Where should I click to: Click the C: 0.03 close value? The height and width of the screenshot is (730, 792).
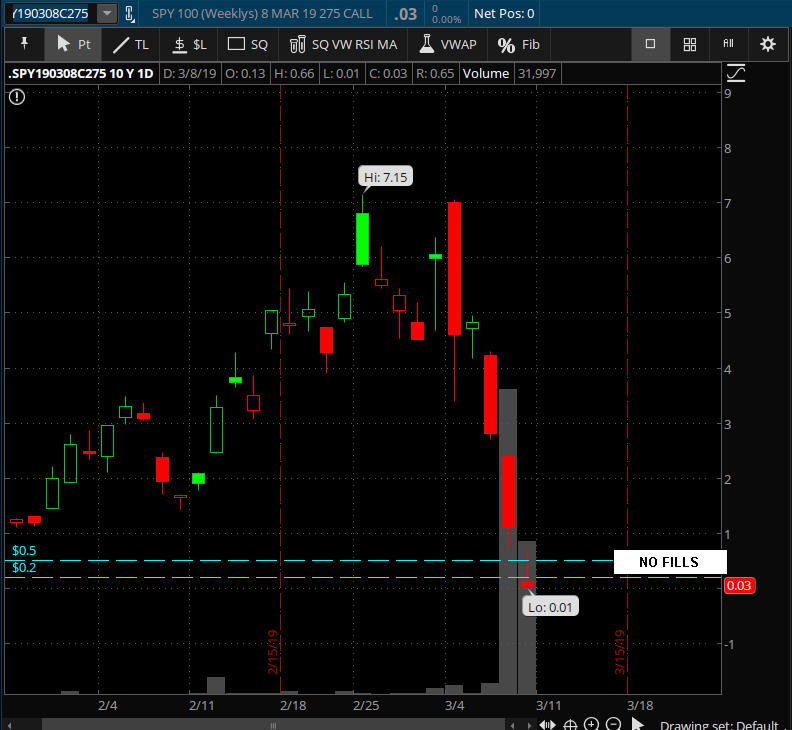pos(388,73)
